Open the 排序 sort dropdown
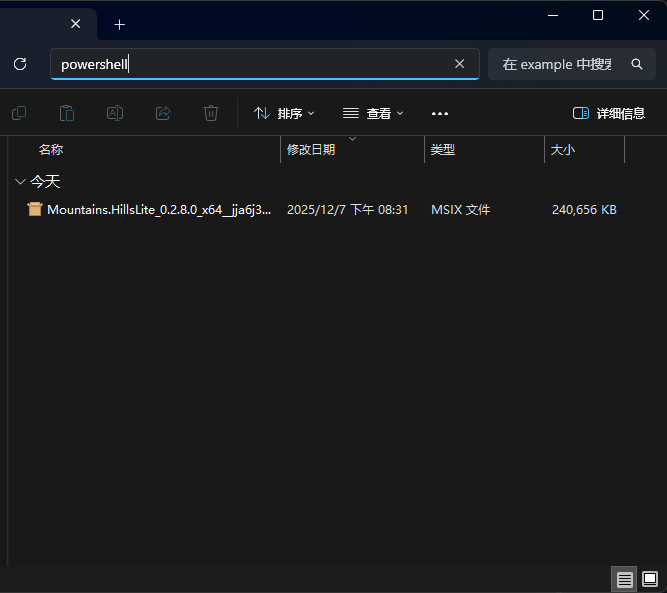Image resolution: width=667 pixels, height=593 pixels. pyautogui.click(x=284, y=114)
